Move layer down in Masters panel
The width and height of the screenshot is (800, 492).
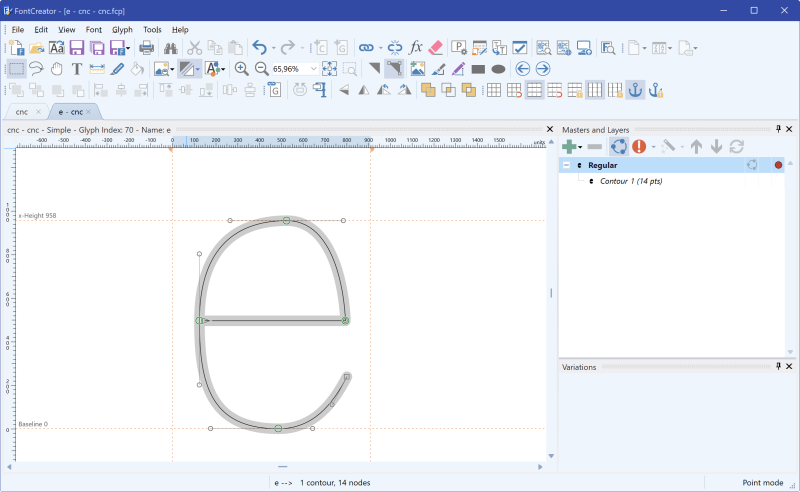pyautogui.click(x=716, y=147)
